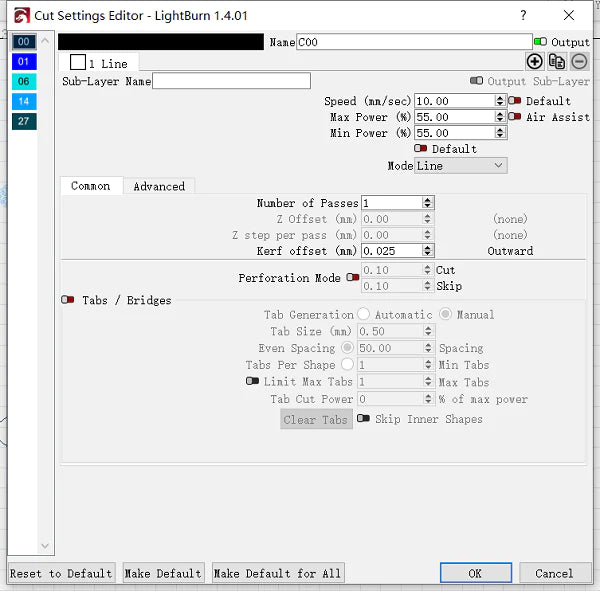This screenshot has width=600, height=591.
Task: Enable the Tabs / Bridges switch
Action: coord(68,299)
